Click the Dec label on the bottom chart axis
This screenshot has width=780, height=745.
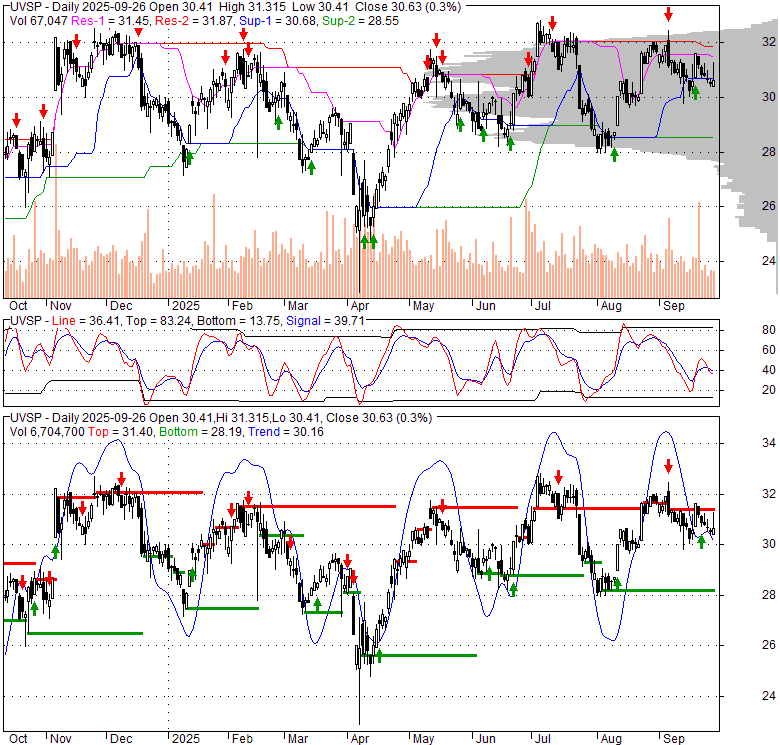pyautogui.click(x=121, y=739)
